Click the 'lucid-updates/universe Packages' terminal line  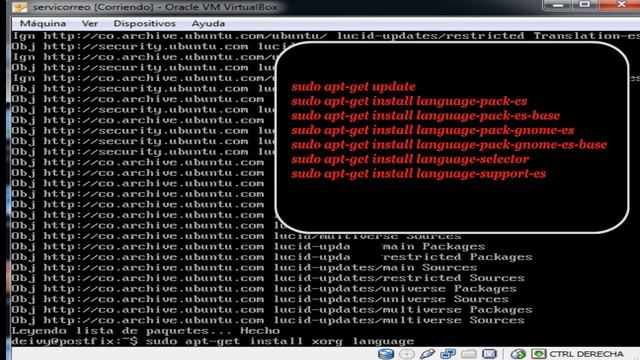click(x=264, y=288)
